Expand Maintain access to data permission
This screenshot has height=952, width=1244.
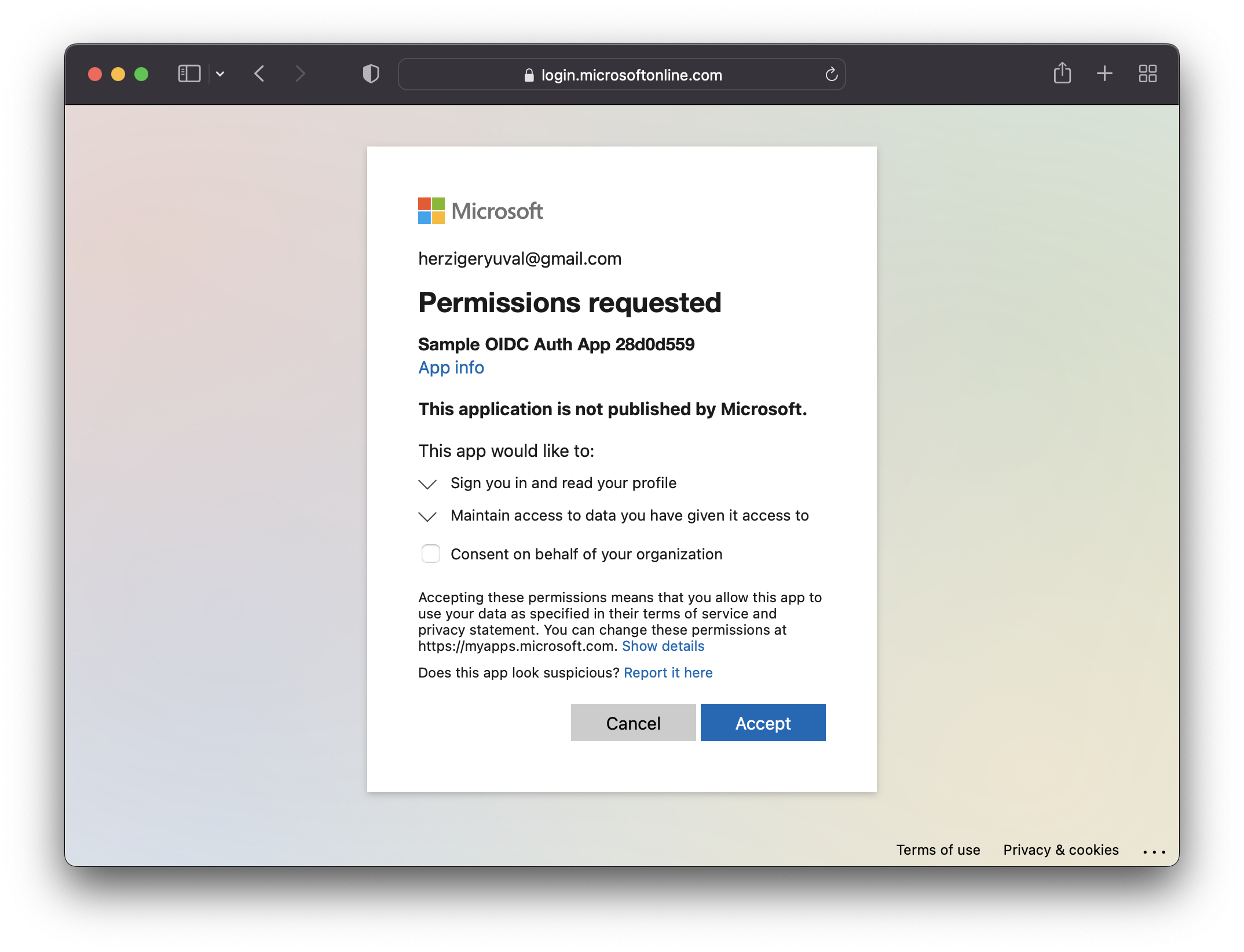point(427,517)
